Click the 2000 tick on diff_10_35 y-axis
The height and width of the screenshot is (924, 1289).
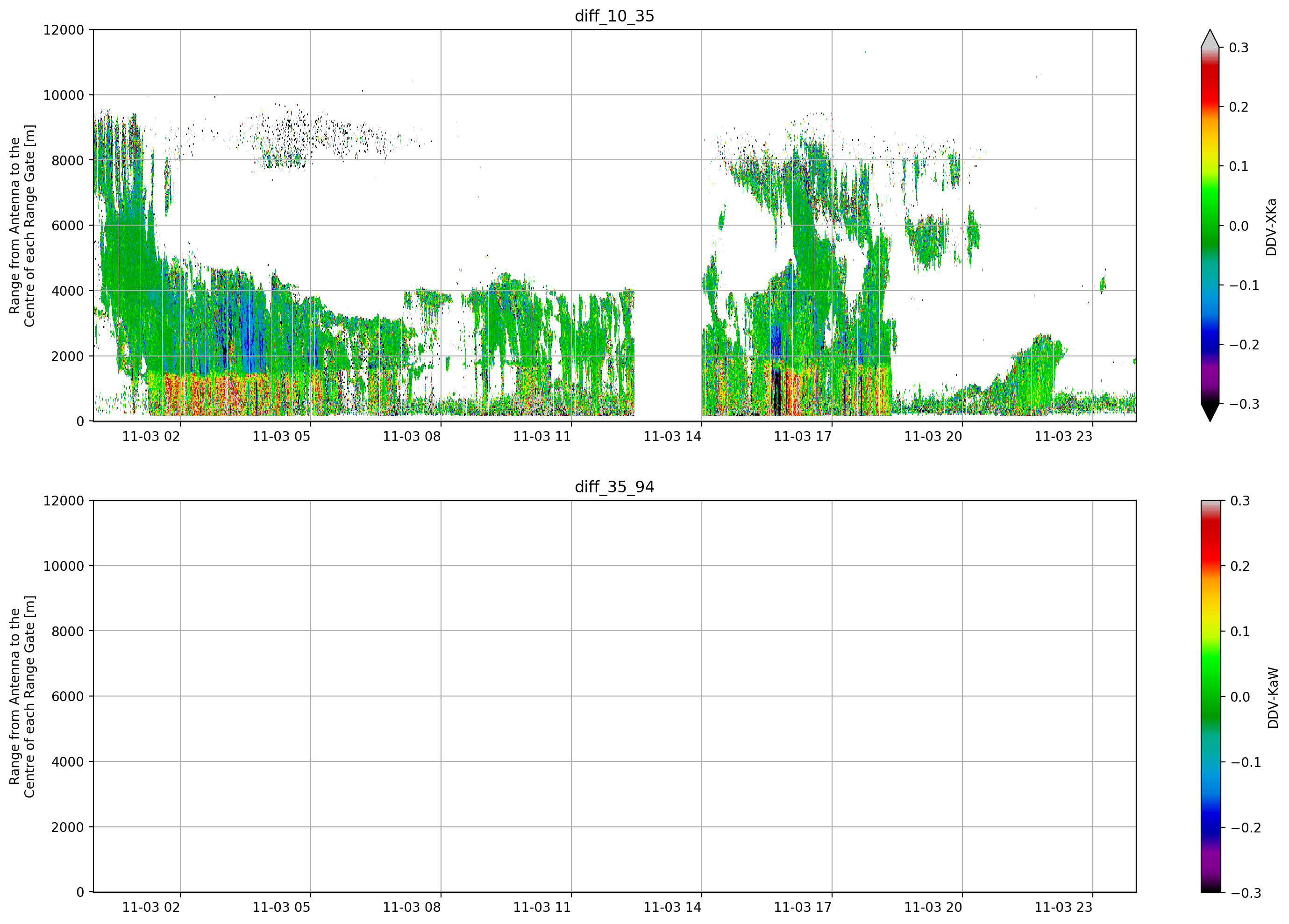point(68,356)
